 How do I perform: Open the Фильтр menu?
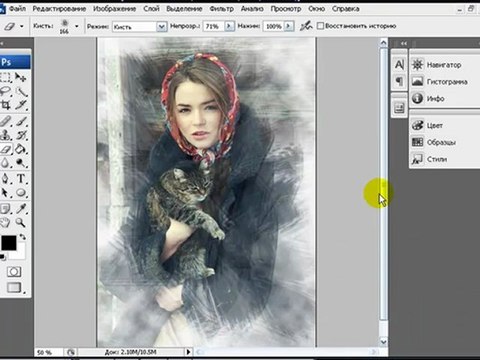(221, 9)
